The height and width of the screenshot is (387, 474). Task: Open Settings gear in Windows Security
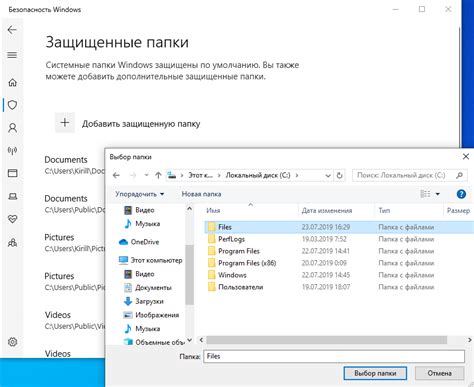12,342
